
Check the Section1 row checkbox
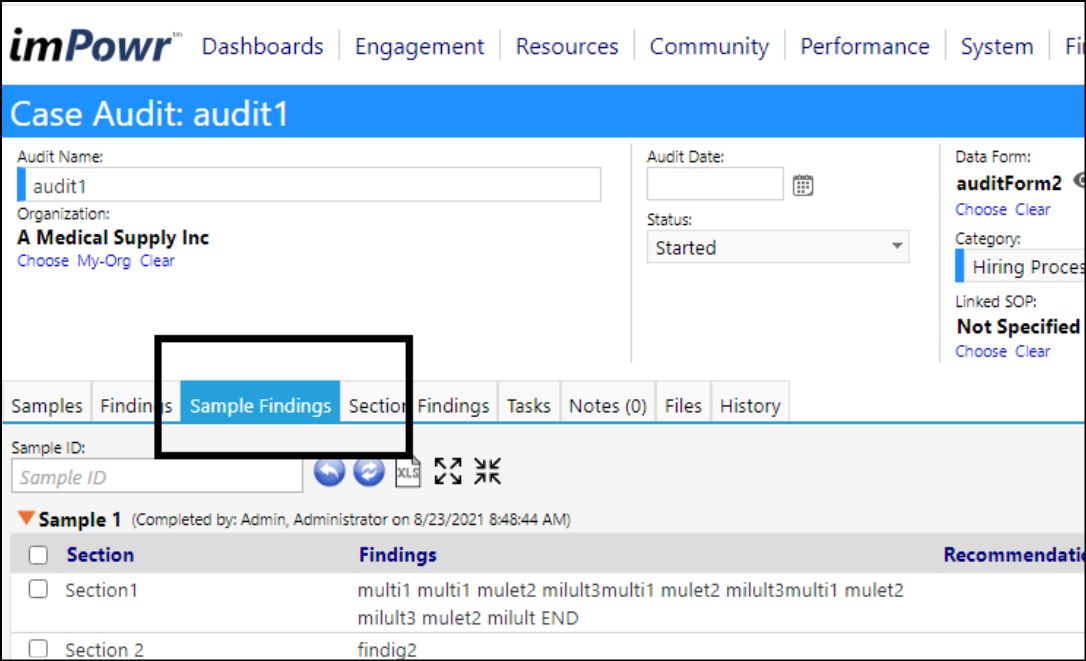(x=38, y=590)
